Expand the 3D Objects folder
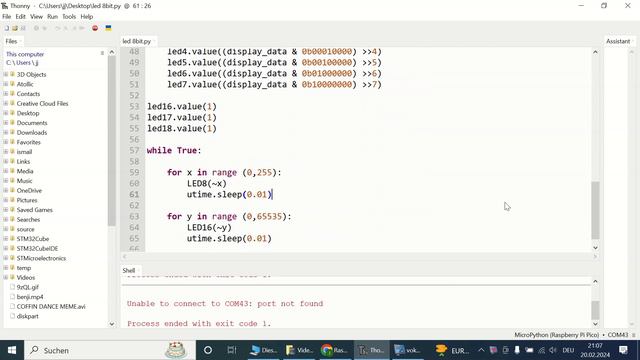 coord(6,74)
